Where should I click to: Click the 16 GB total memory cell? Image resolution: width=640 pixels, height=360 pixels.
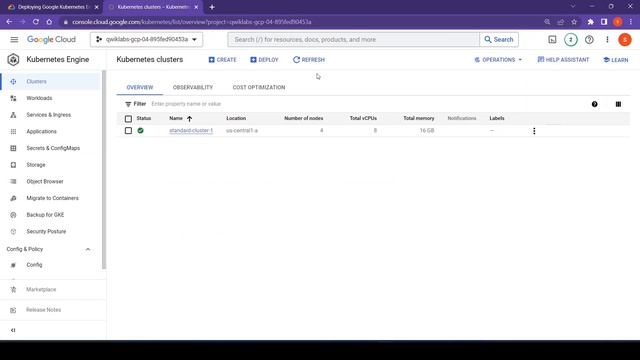pyautogui.click(x=427, y=131)
